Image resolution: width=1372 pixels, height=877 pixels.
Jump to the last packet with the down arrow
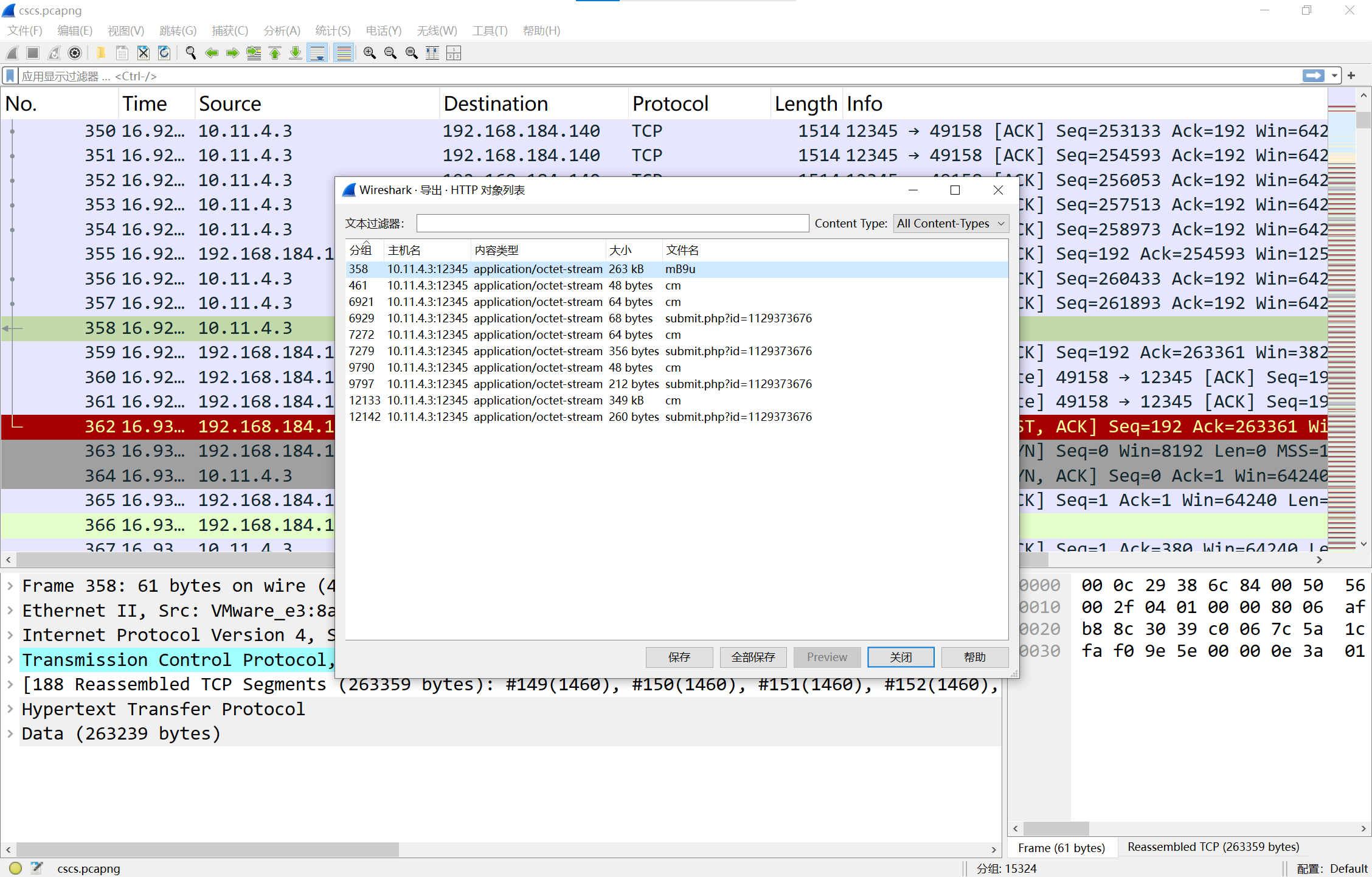pyautogui.click(x=296, y=54)
